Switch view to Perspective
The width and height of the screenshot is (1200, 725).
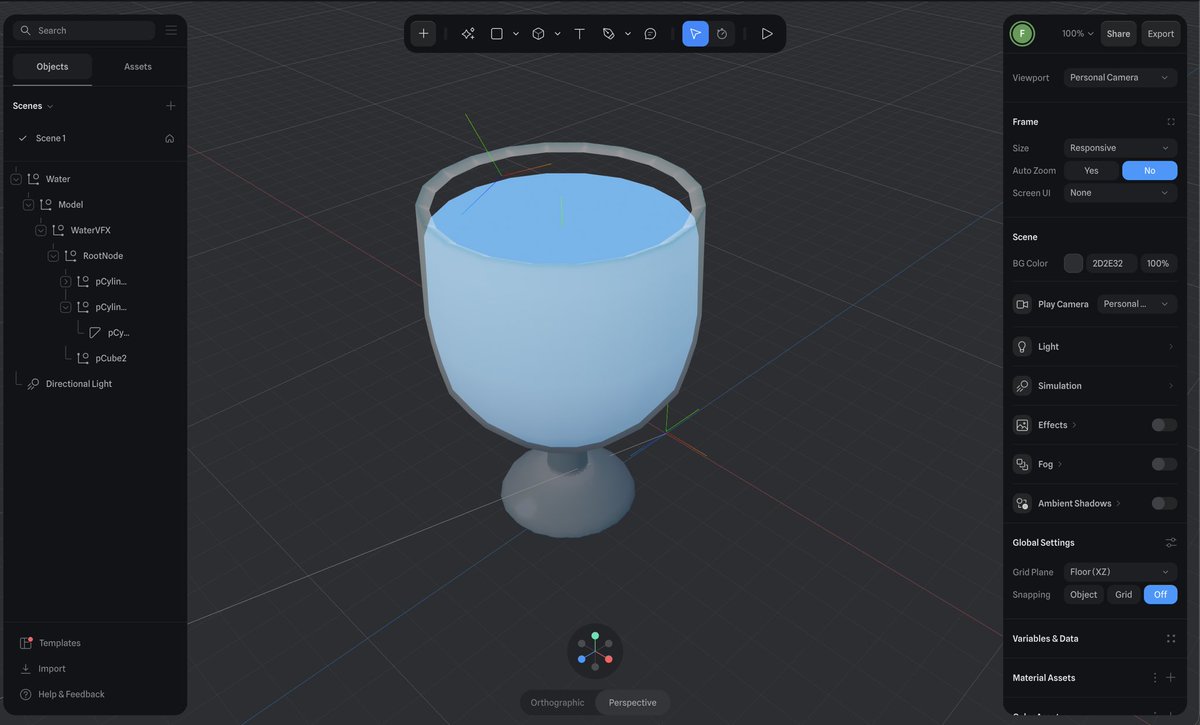click(633, 703)
